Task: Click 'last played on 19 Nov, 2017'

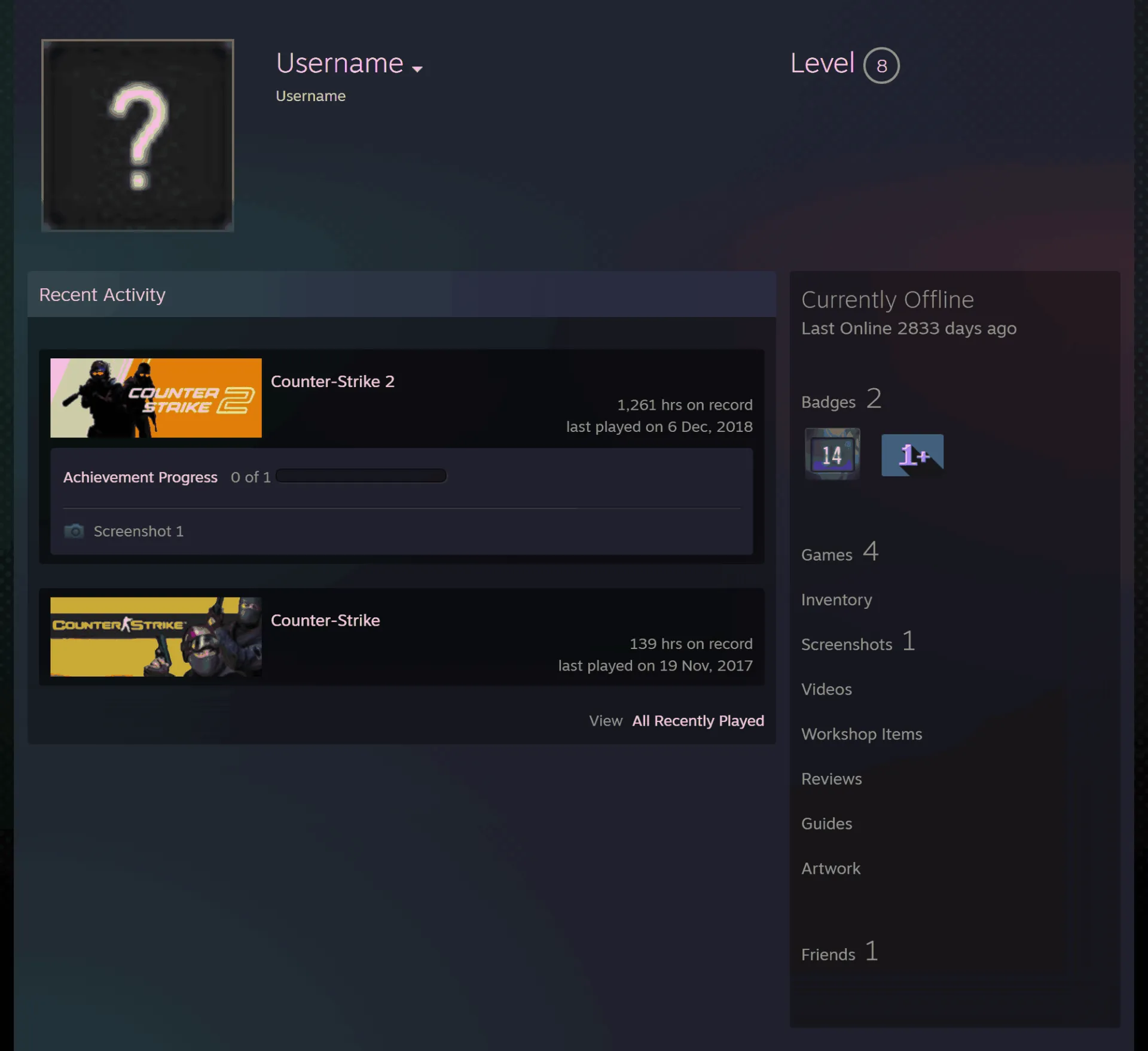Action: click(655, 665)
